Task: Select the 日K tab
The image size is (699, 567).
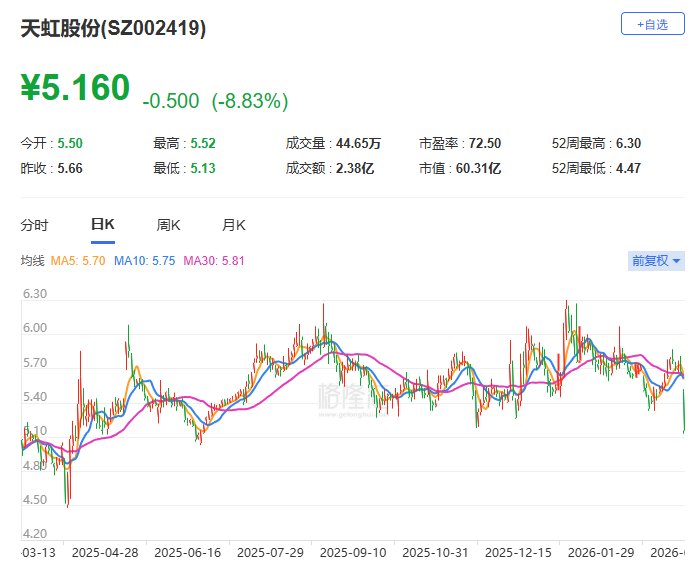Action: tap(102, 225)
